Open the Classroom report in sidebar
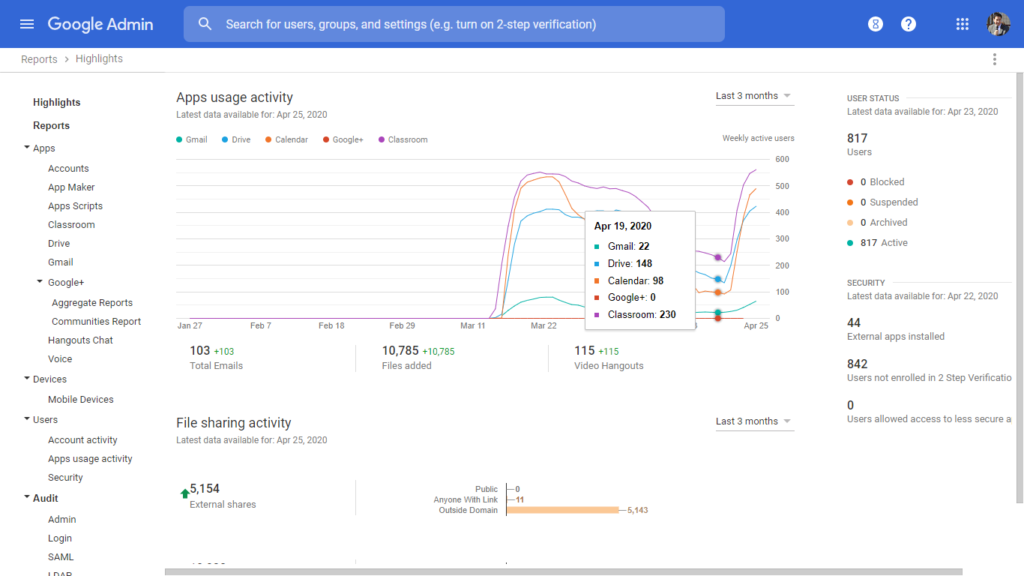The width and height of the screenshot is (1024, 576). 71,225
